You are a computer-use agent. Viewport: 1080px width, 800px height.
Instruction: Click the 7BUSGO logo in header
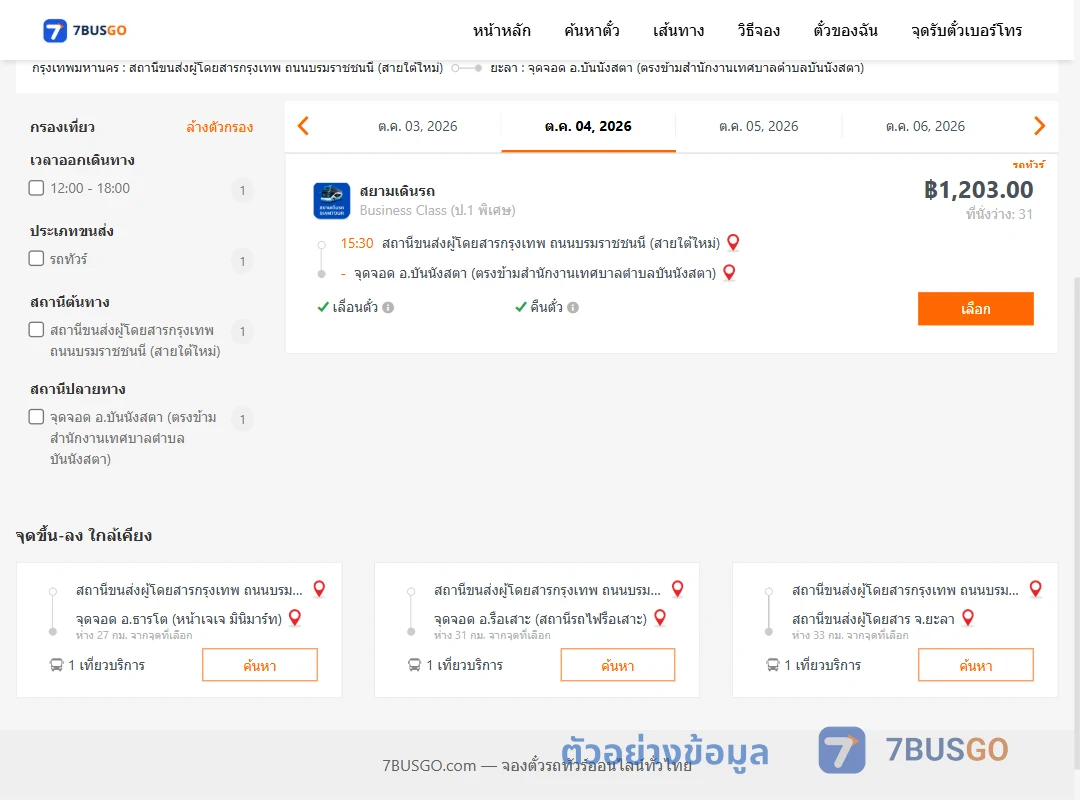[x=85, y=30]
